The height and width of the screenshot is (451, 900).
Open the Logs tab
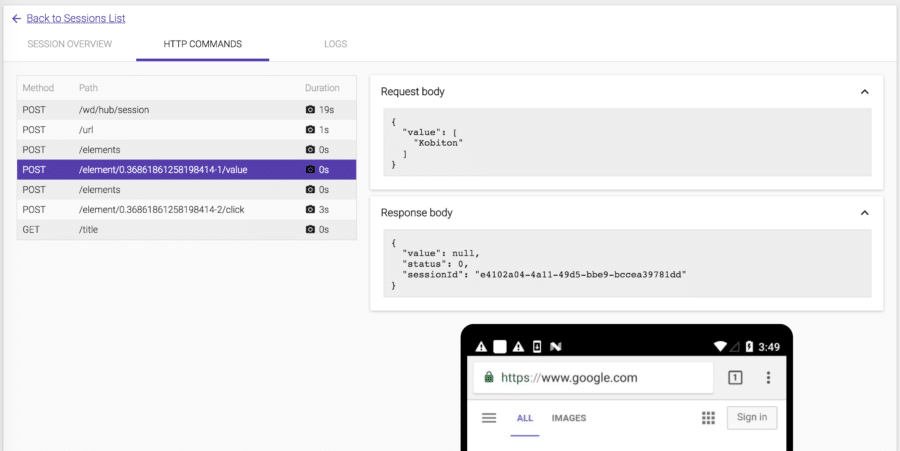click(x=335, y=44)
